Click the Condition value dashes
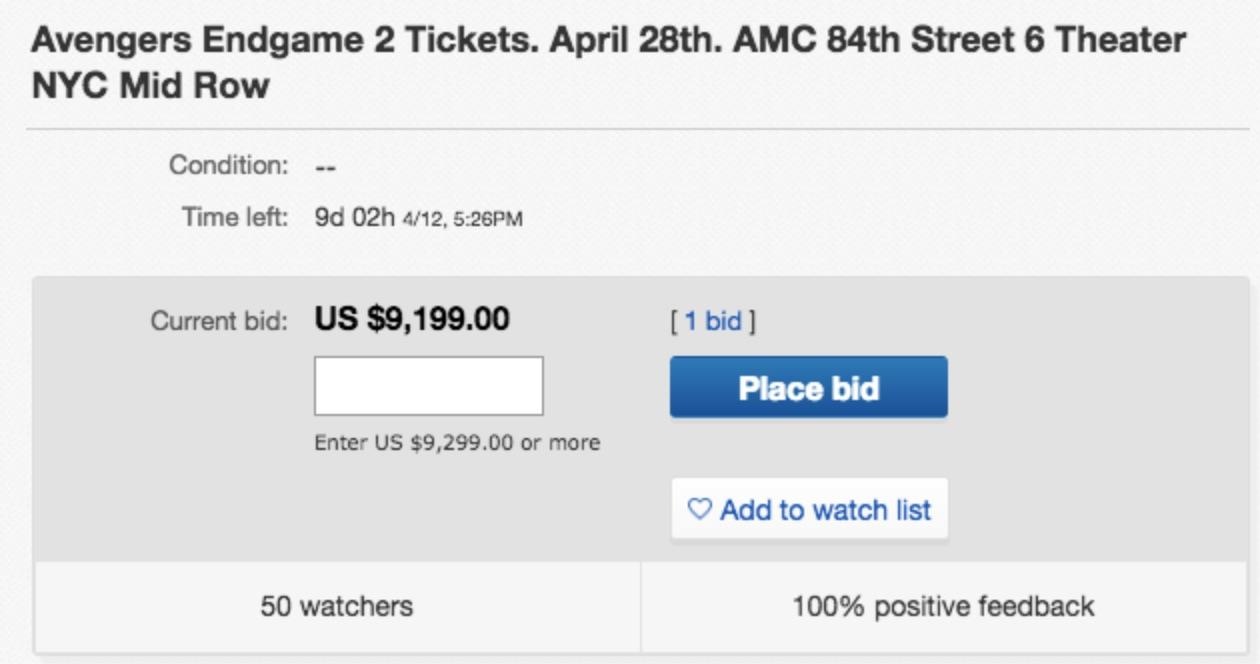This screenshot has width=1260, height=664. [x=325, y=166]
